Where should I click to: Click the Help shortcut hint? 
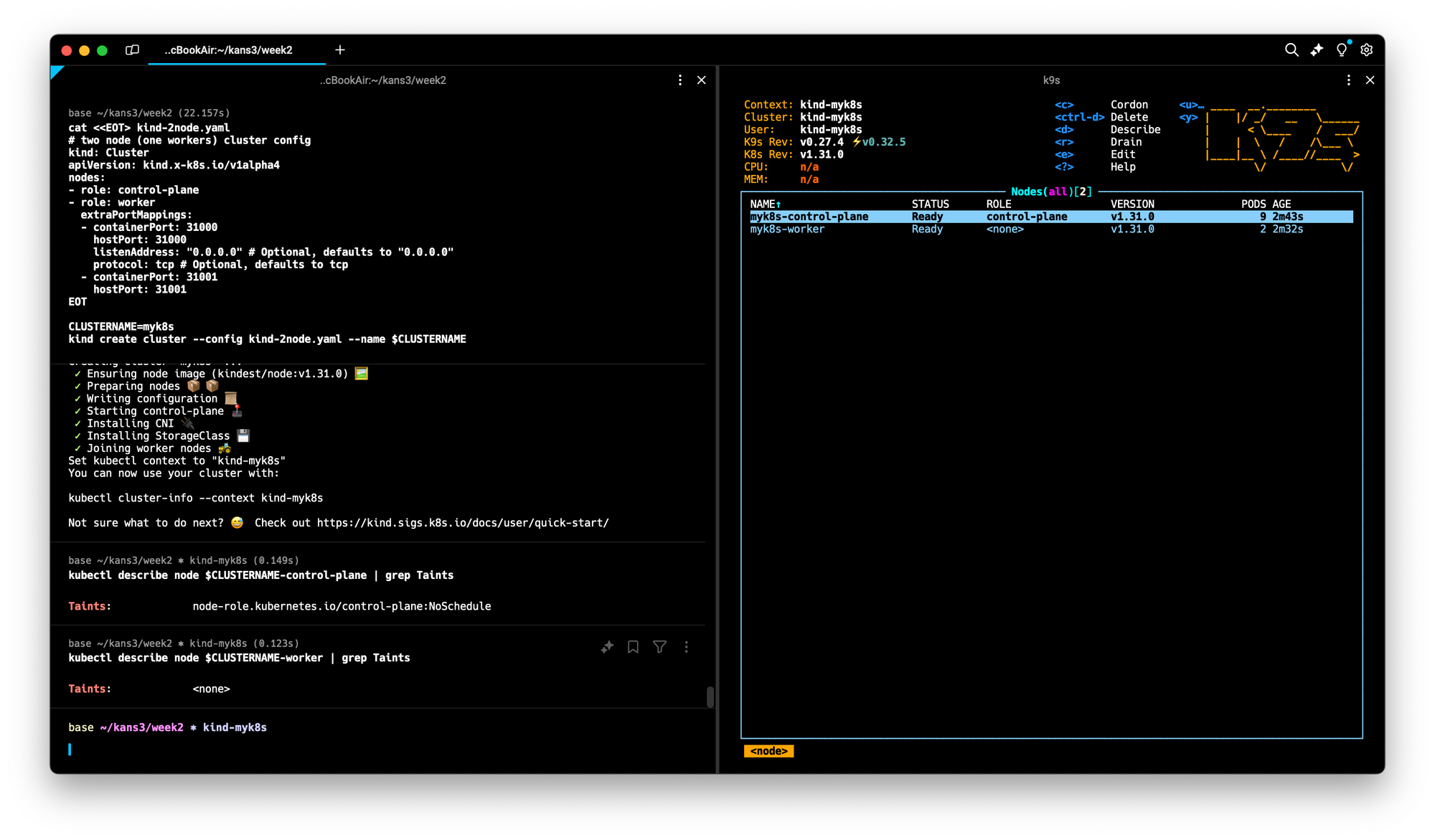pos(1123,167)
